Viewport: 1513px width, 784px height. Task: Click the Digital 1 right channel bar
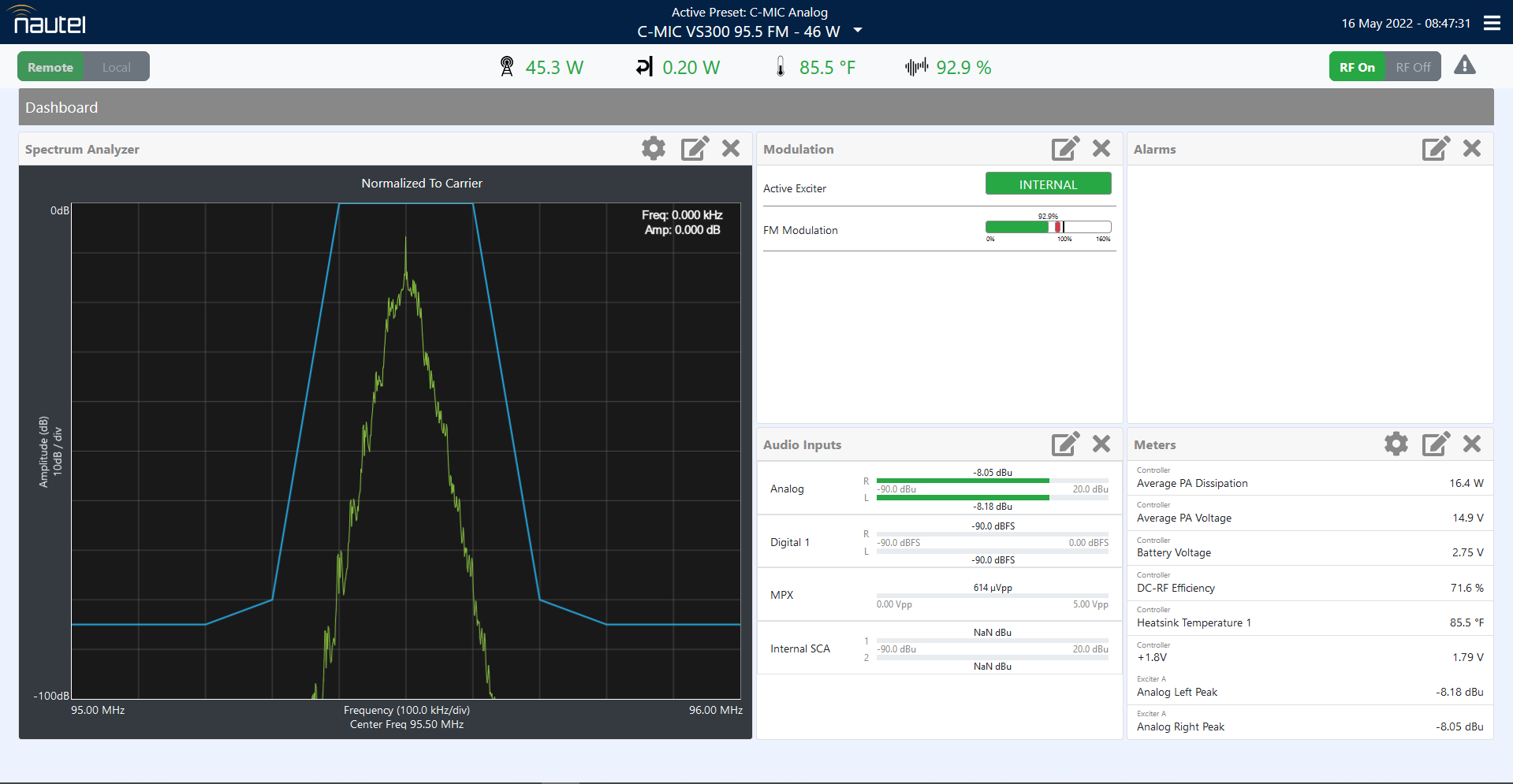point(992,533)
